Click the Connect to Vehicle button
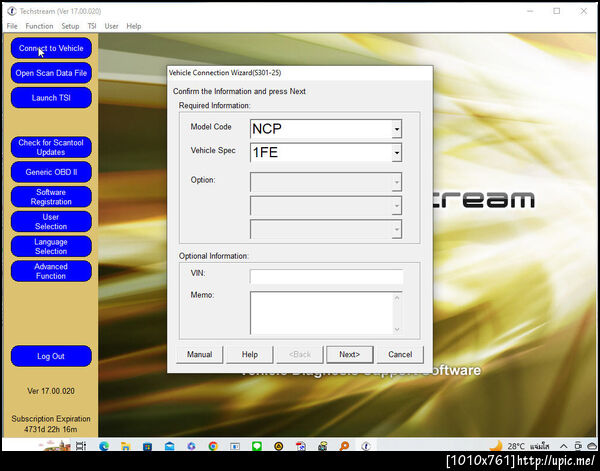Screen dimensions: 600x471 coord(51,48)
